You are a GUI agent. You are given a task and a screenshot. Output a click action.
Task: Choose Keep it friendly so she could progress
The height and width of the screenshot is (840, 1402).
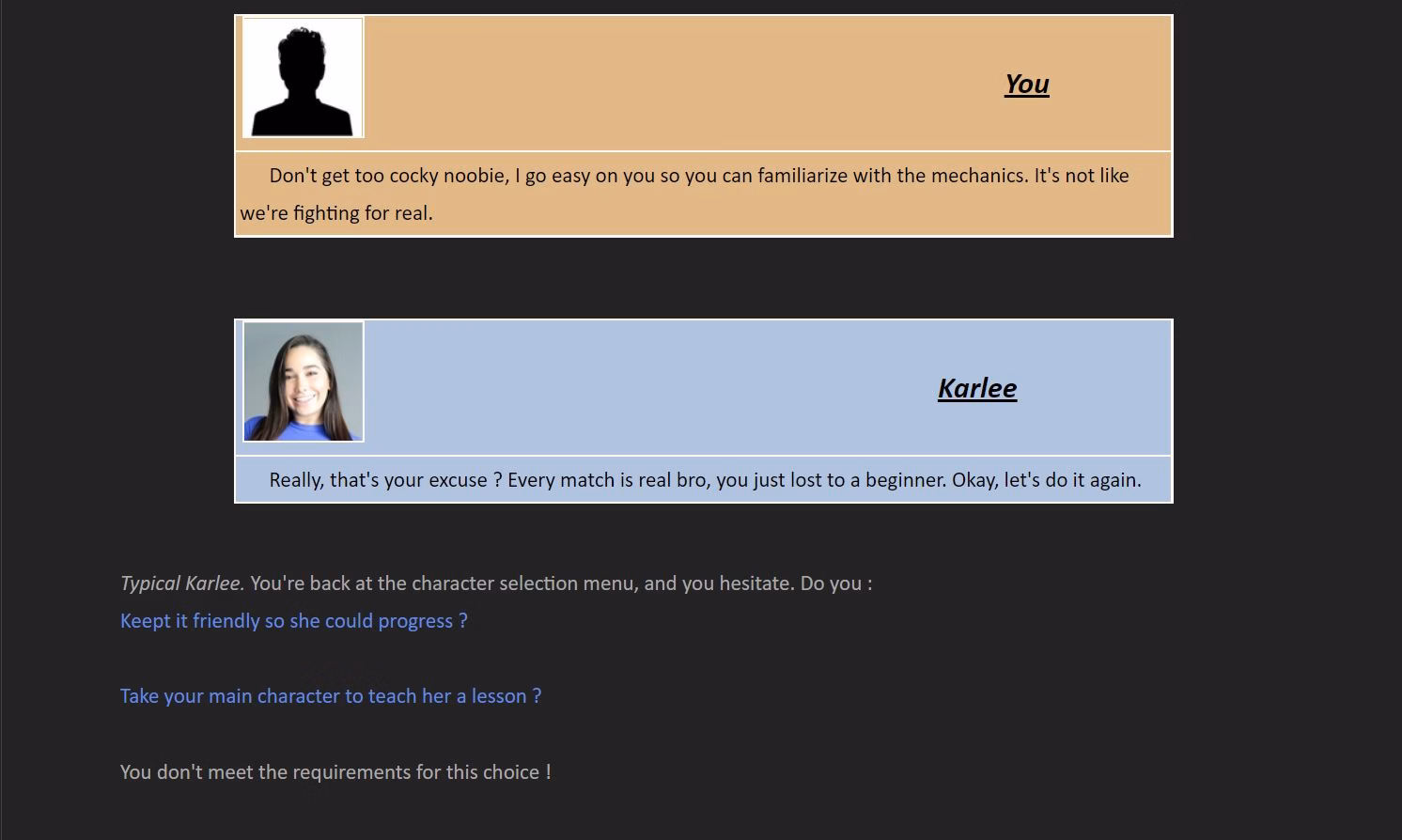[293, 621]
